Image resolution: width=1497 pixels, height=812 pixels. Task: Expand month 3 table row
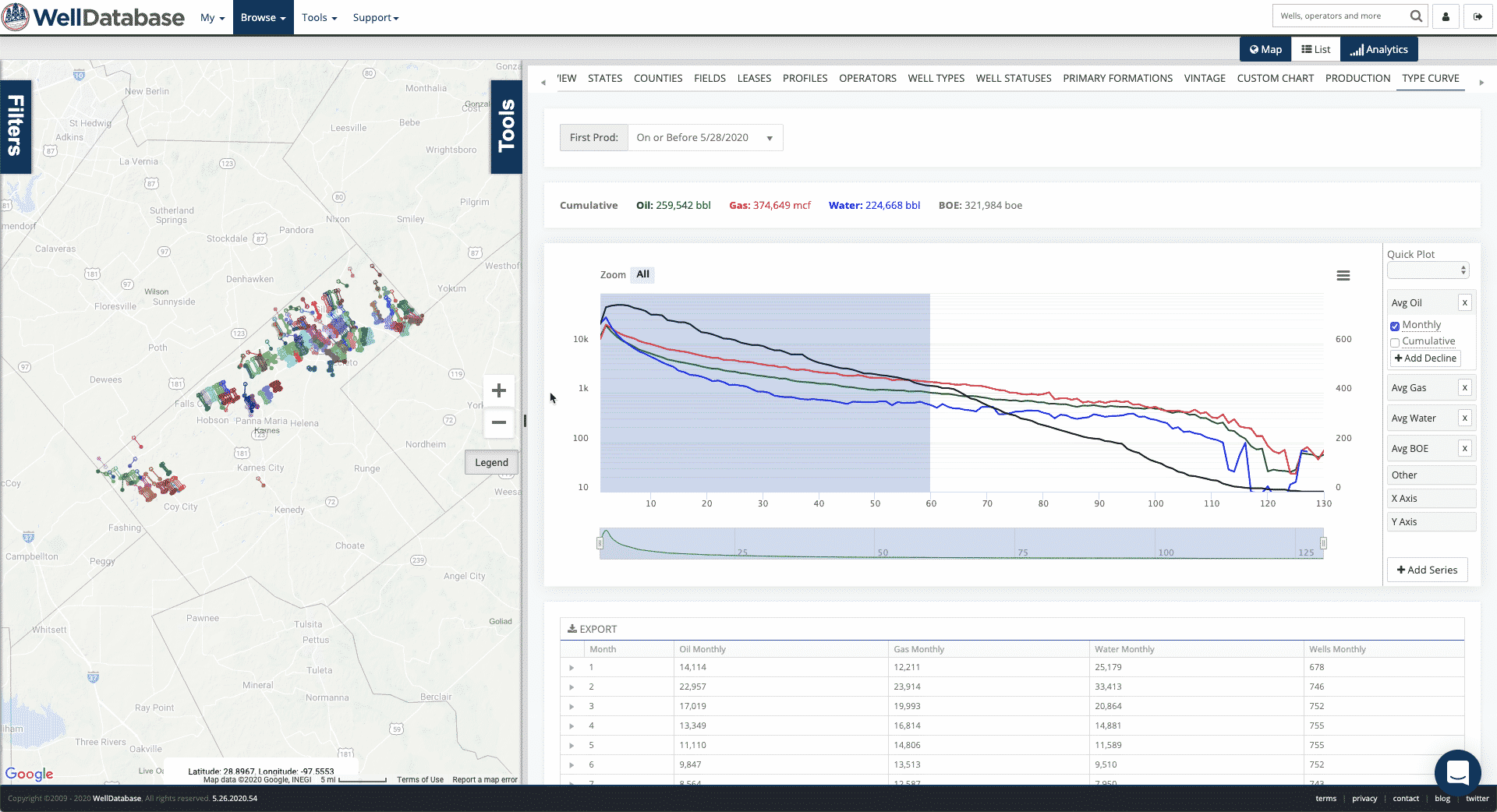572,707
